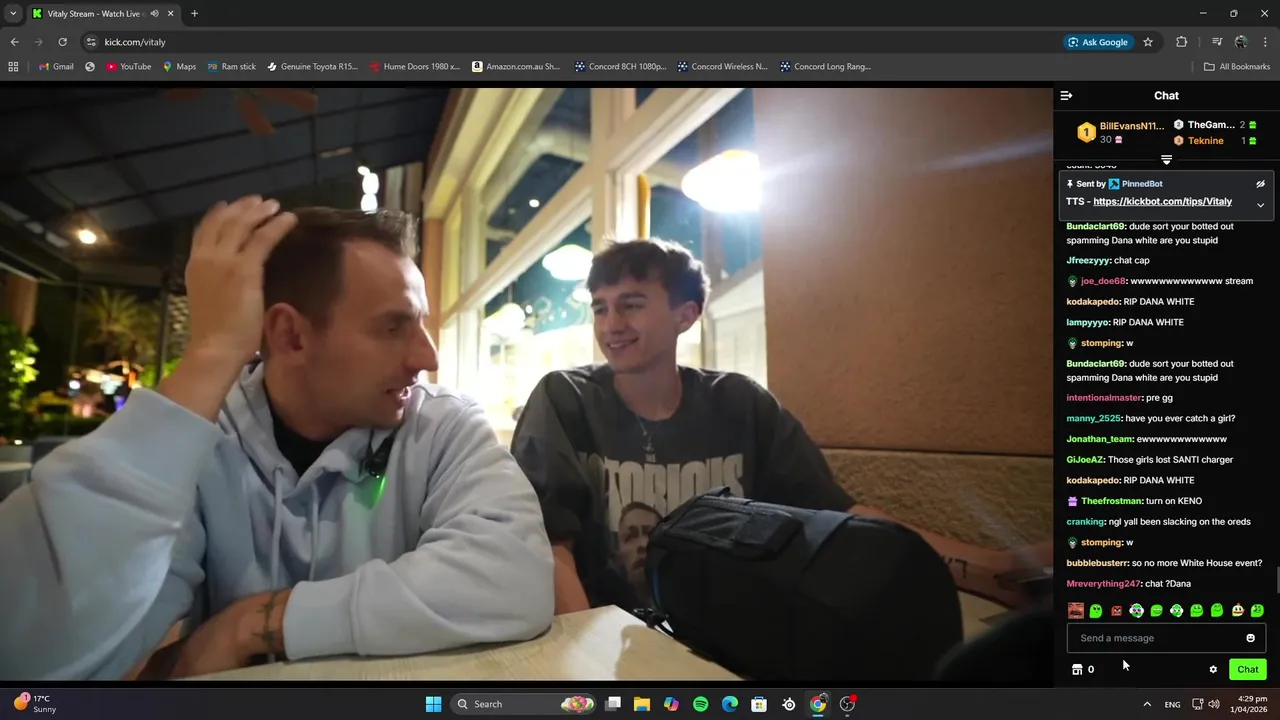Insert the angry red block emote
Screen dimensions: 1280x720
tap(1116, 610)
